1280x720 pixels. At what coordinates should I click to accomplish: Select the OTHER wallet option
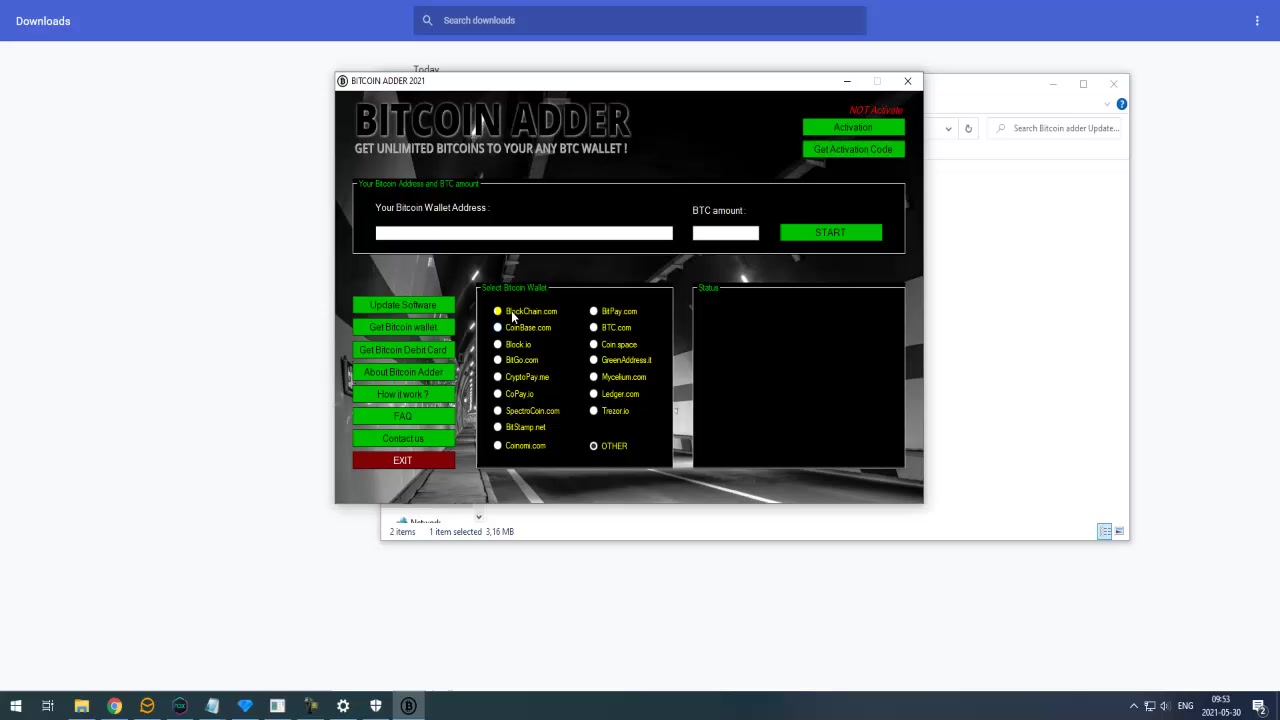593,445
